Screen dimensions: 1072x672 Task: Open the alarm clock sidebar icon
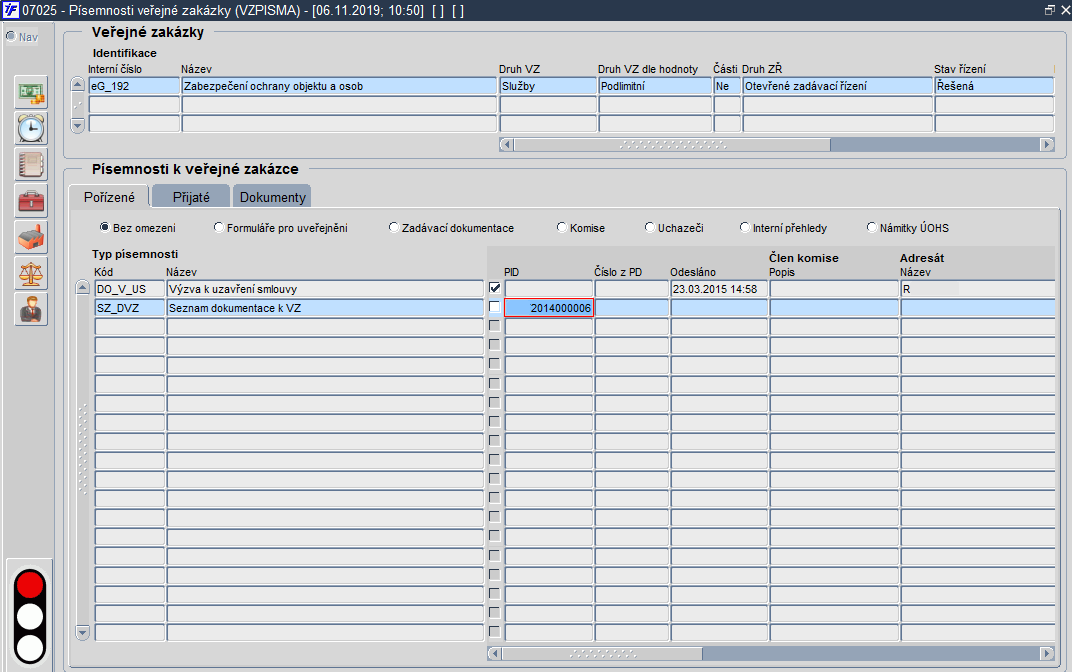(x=31, y=129)
